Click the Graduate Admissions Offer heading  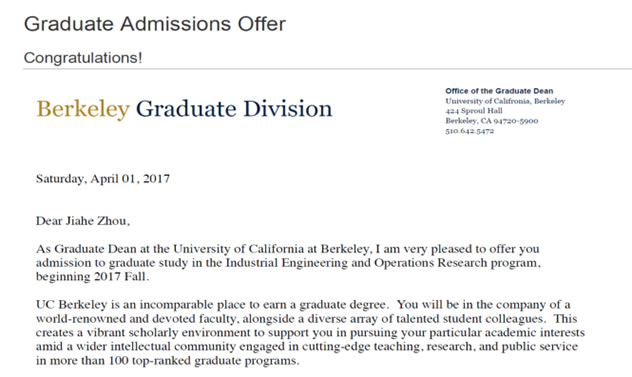coord(155,23)
